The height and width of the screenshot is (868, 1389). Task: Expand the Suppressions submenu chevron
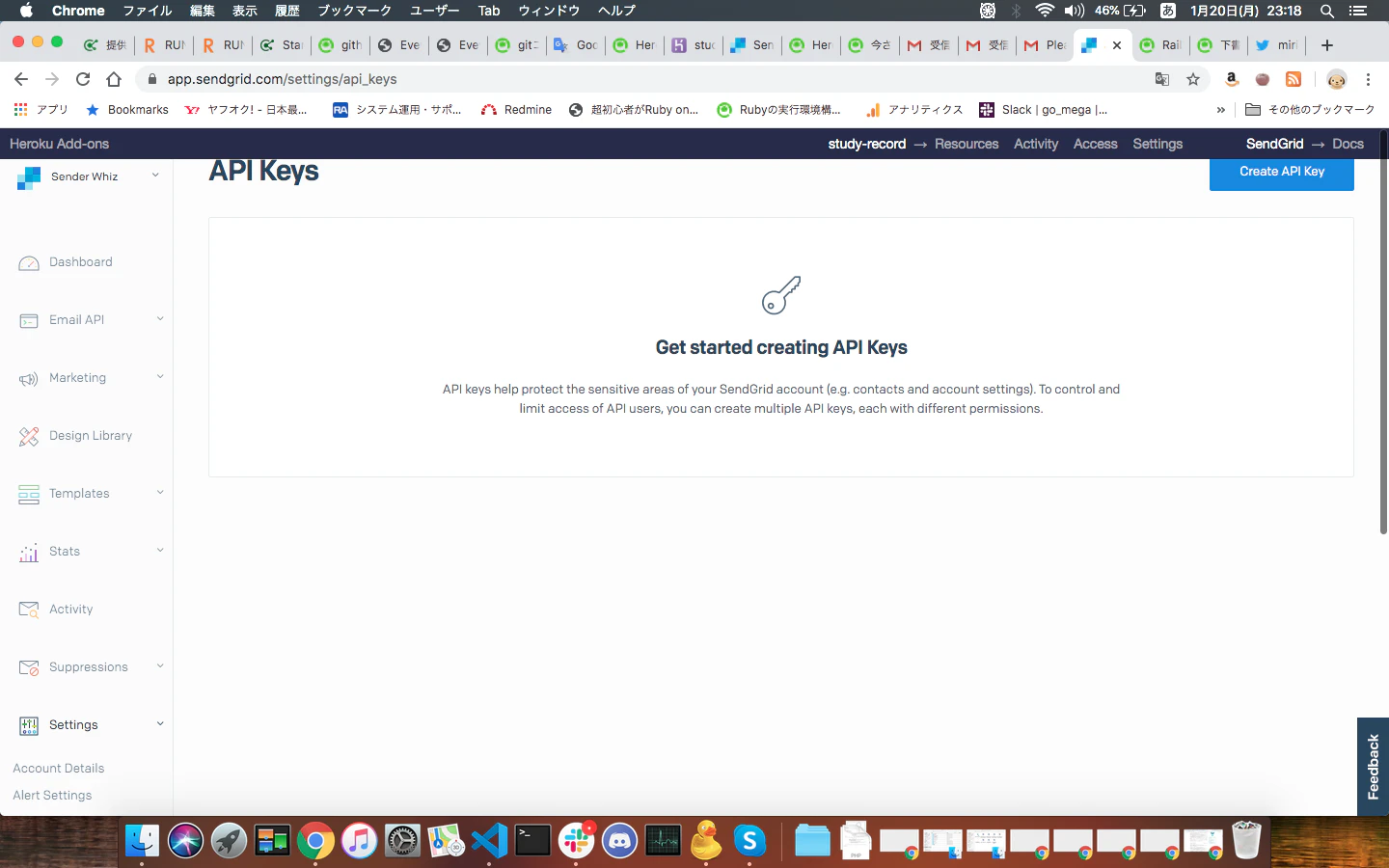160,666
